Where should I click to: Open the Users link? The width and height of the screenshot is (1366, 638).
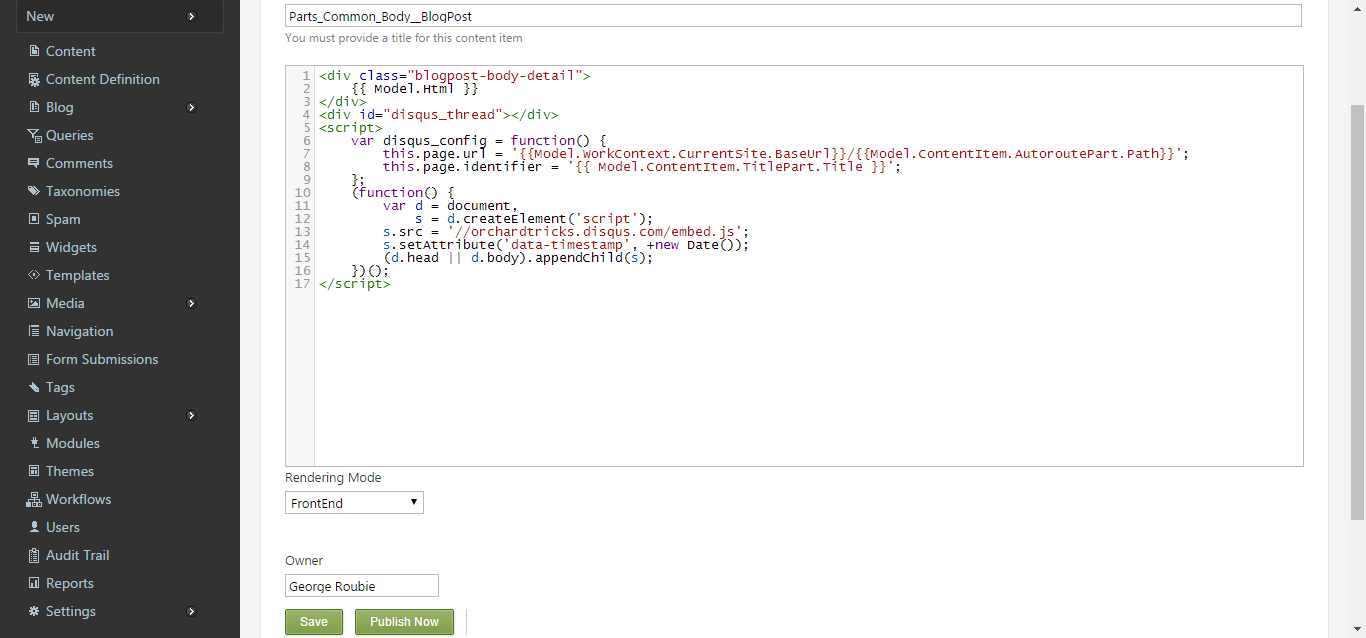[x=63, y=527]
